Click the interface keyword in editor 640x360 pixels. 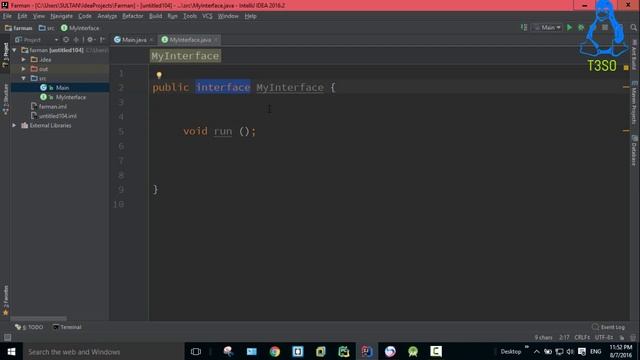(223, 87)
